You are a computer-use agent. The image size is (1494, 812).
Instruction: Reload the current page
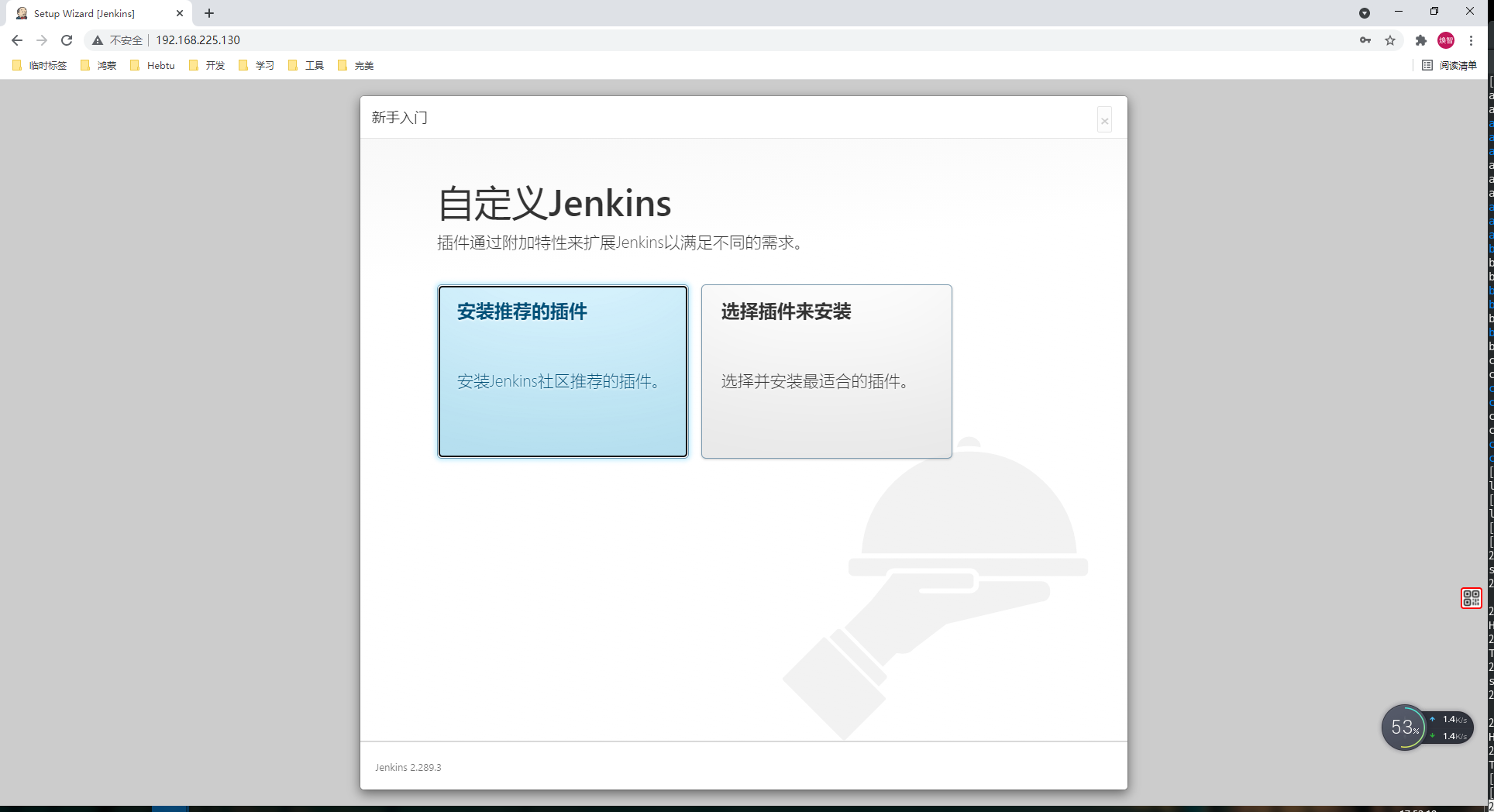pos(67,40)
